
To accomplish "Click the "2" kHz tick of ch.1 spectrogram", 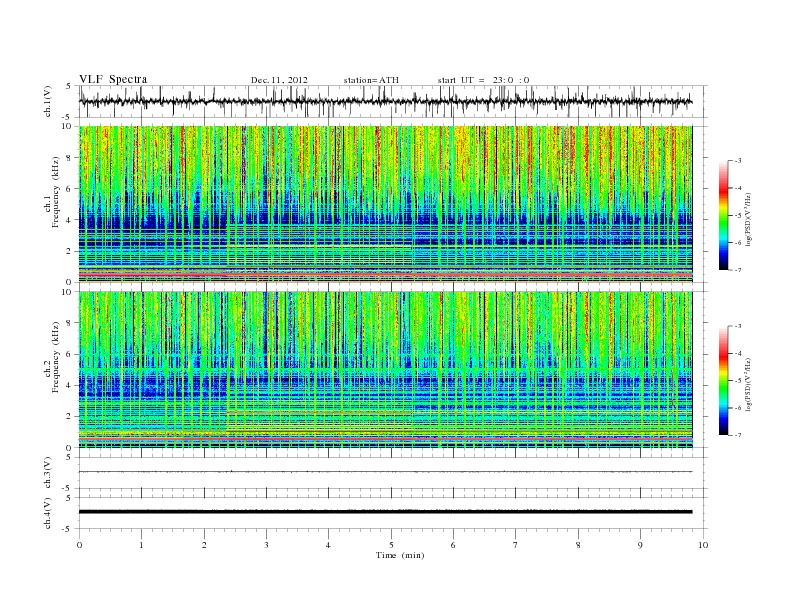I will click(69, 251).
